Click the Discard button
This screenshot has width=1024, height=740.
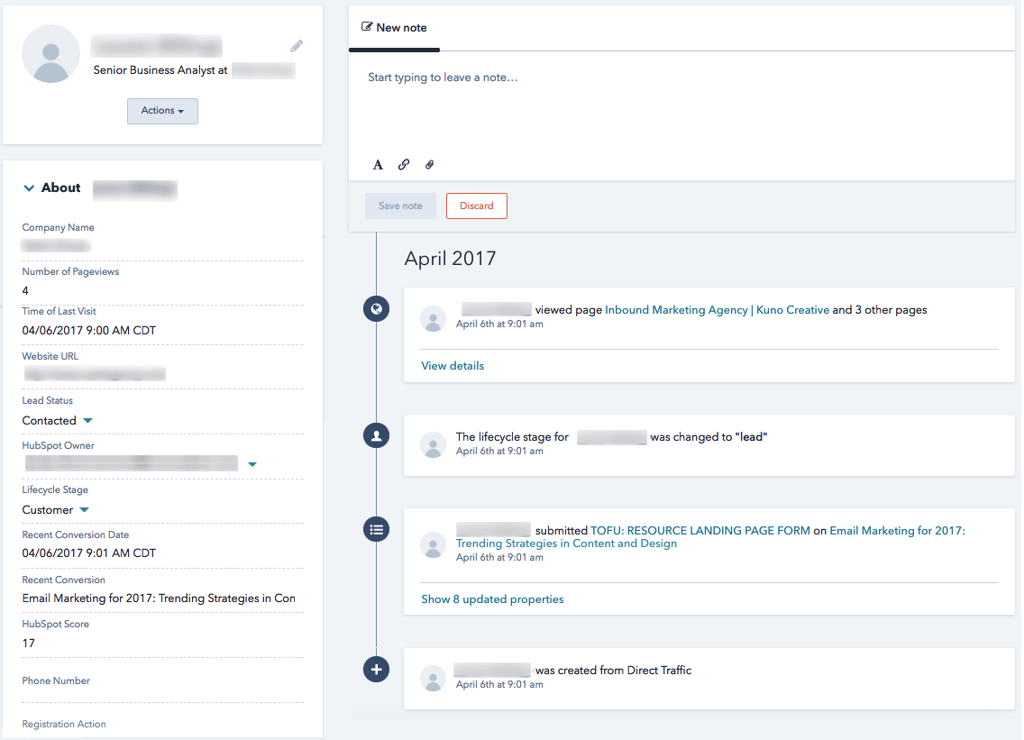click(x=476, y=206)
